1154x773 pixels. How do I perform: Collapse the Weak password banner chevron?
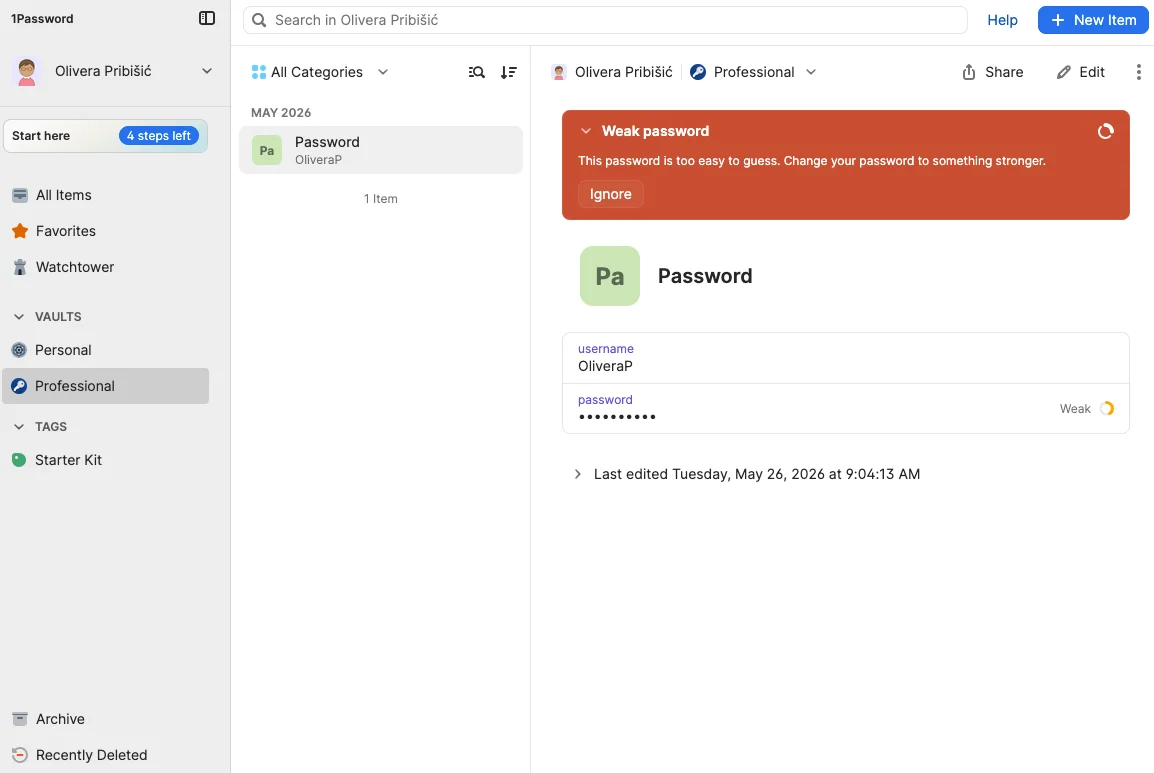tap(586, 131)
